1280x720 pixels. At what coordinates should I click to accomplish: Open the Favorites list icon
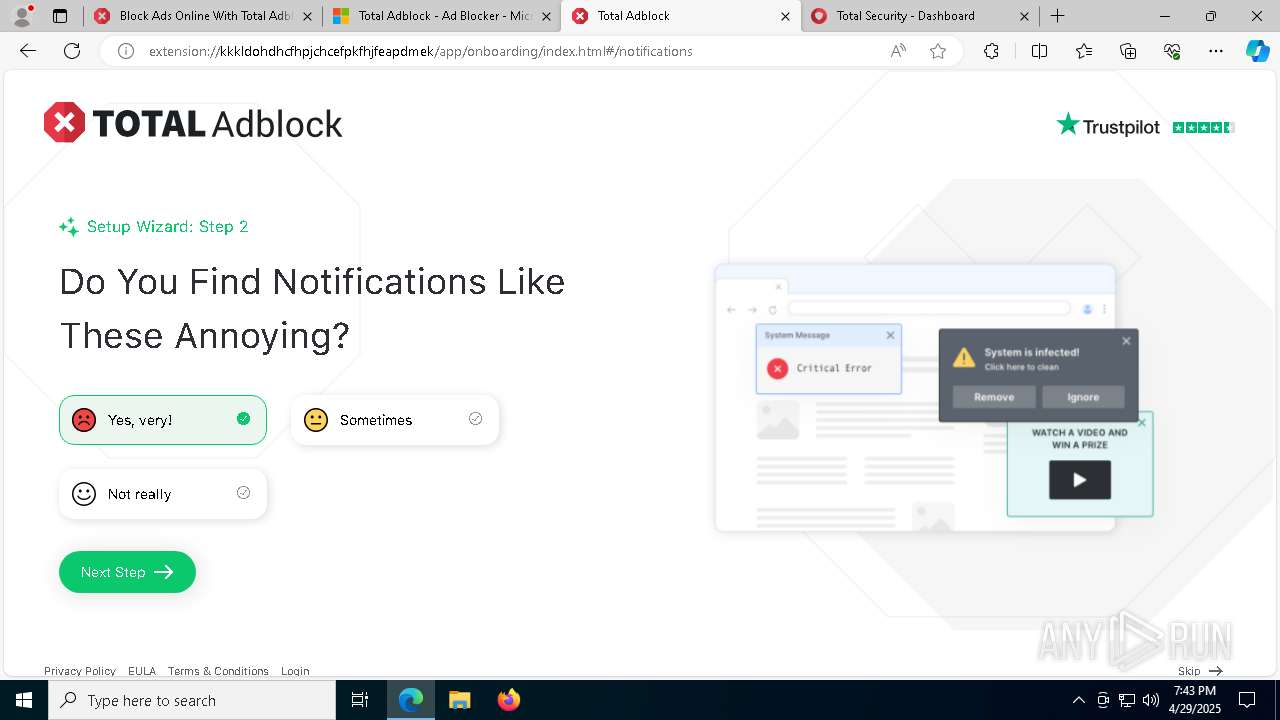pyautogui.click(x=1084, y=51)
